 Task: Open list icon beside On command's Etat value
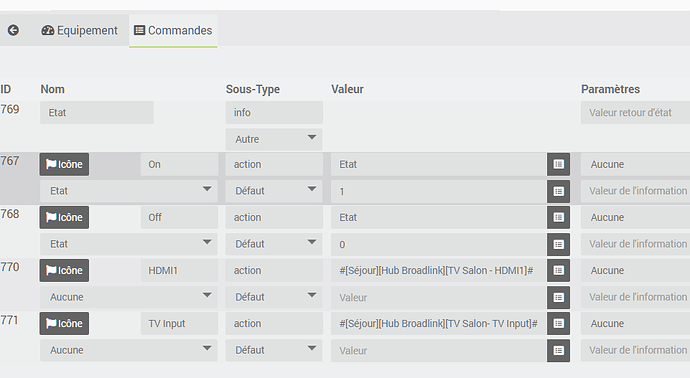(x=558, y=164)
